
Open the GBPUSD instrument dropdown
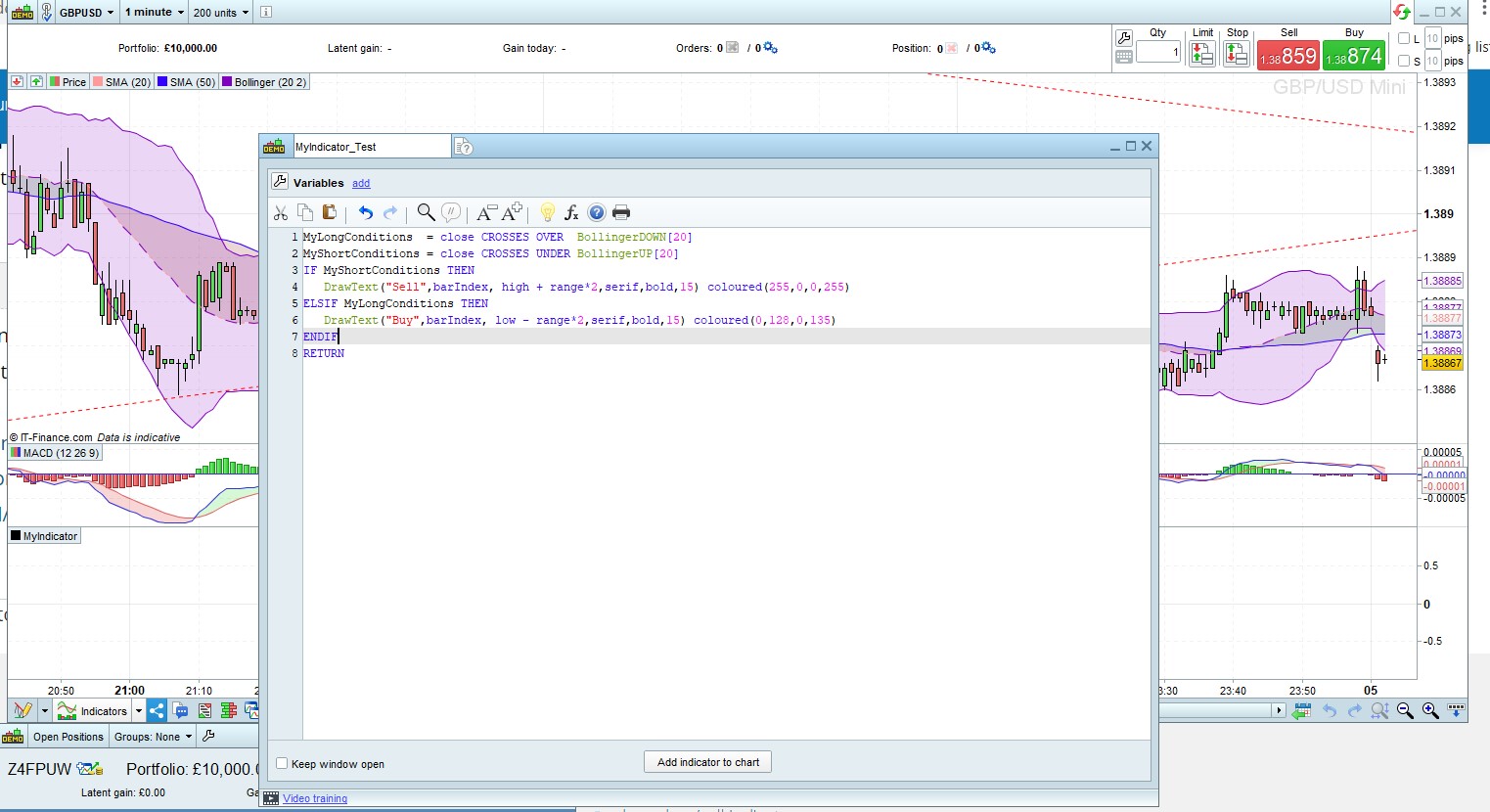(86, 13)
